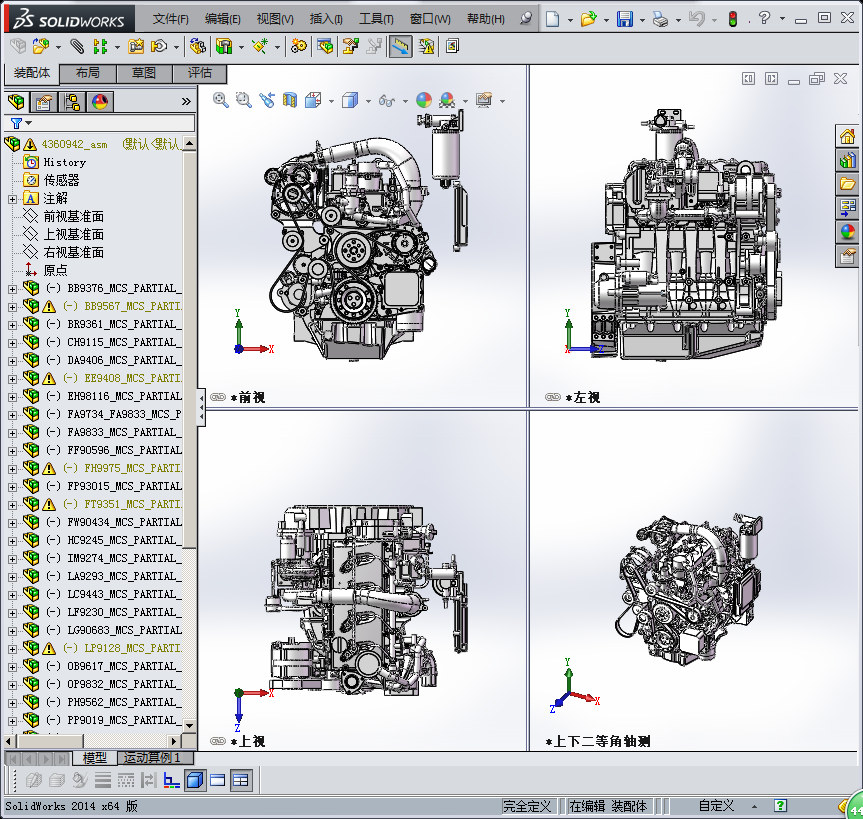Click the Assembly Features icon
This screenshot has width=863, height=819.
(x=224, y=46)
